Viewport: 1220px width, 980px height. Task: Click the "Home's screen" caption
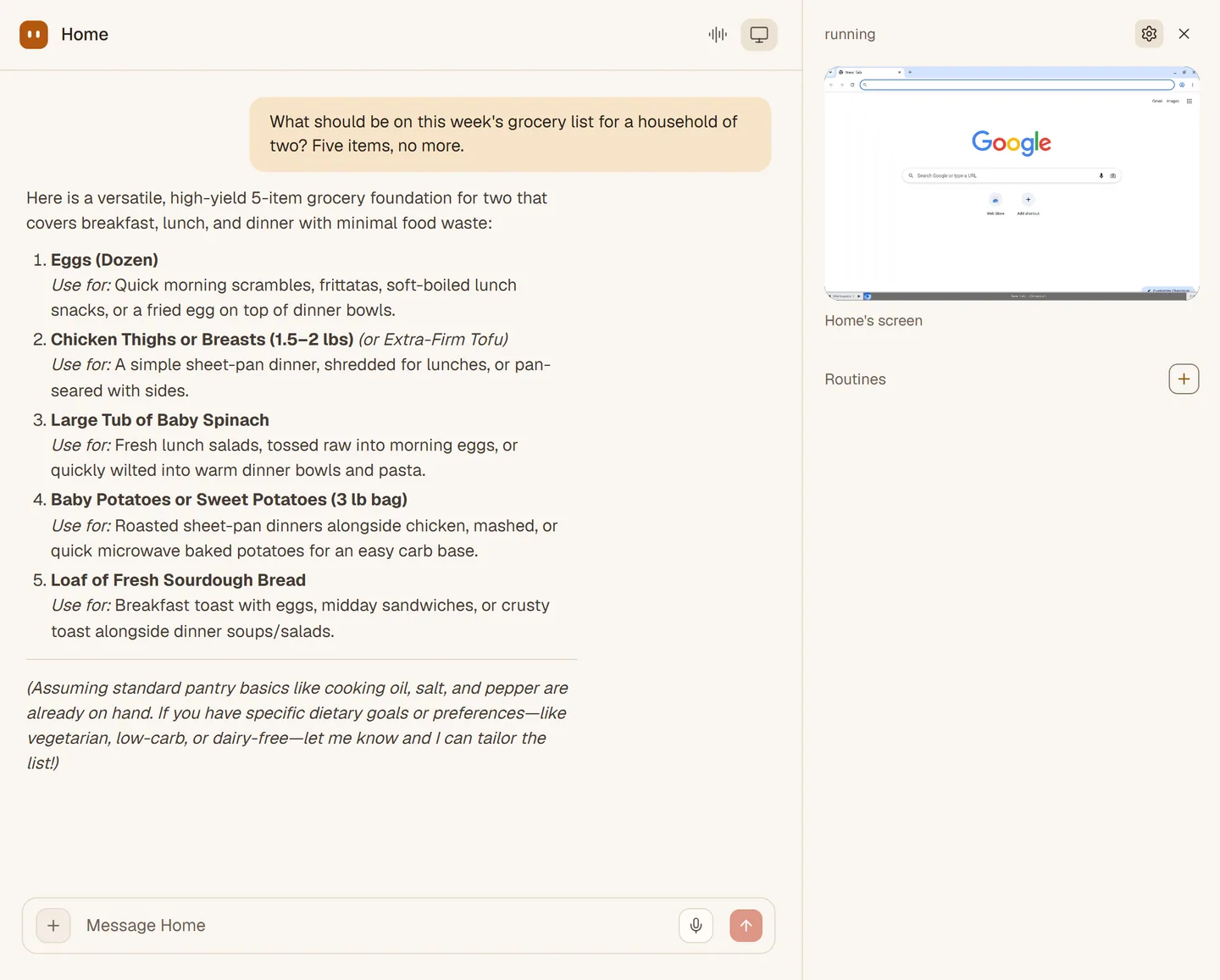pyautogui.click(x=873, y=321)
